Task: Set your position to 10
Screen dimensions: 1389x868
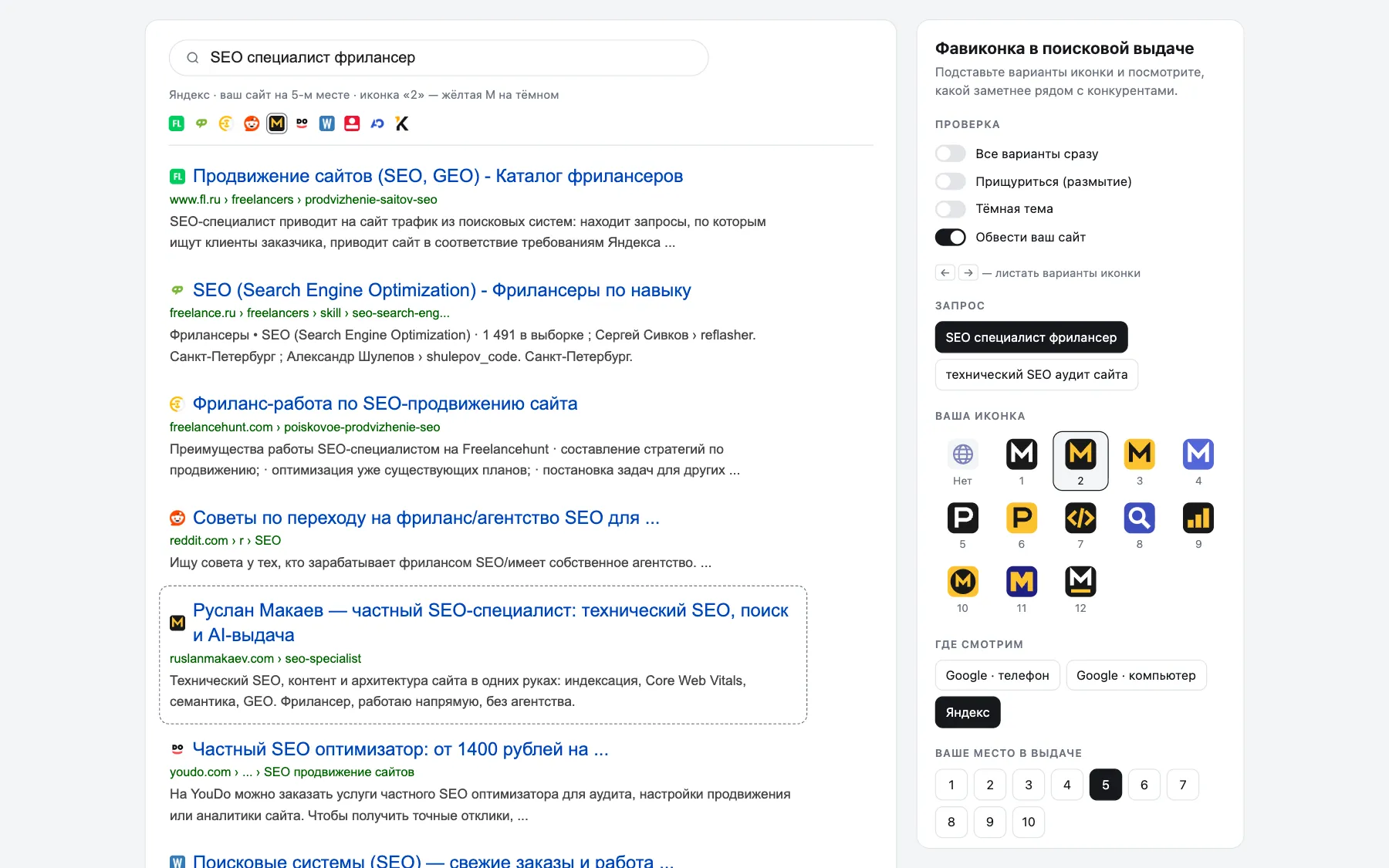Action: coord(1028,822)
